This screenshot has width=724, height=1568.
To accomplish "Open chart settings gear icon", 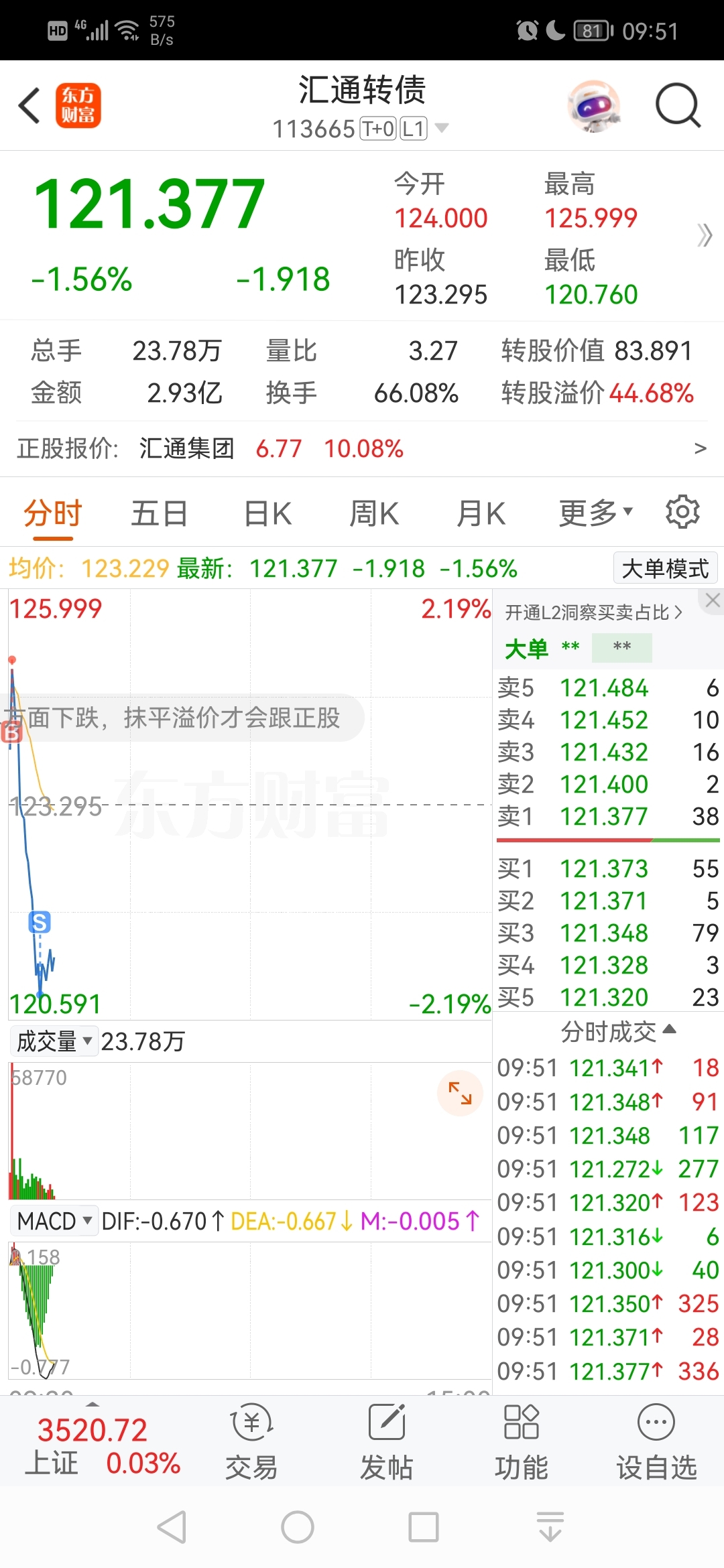I will (x=682, y=513).
